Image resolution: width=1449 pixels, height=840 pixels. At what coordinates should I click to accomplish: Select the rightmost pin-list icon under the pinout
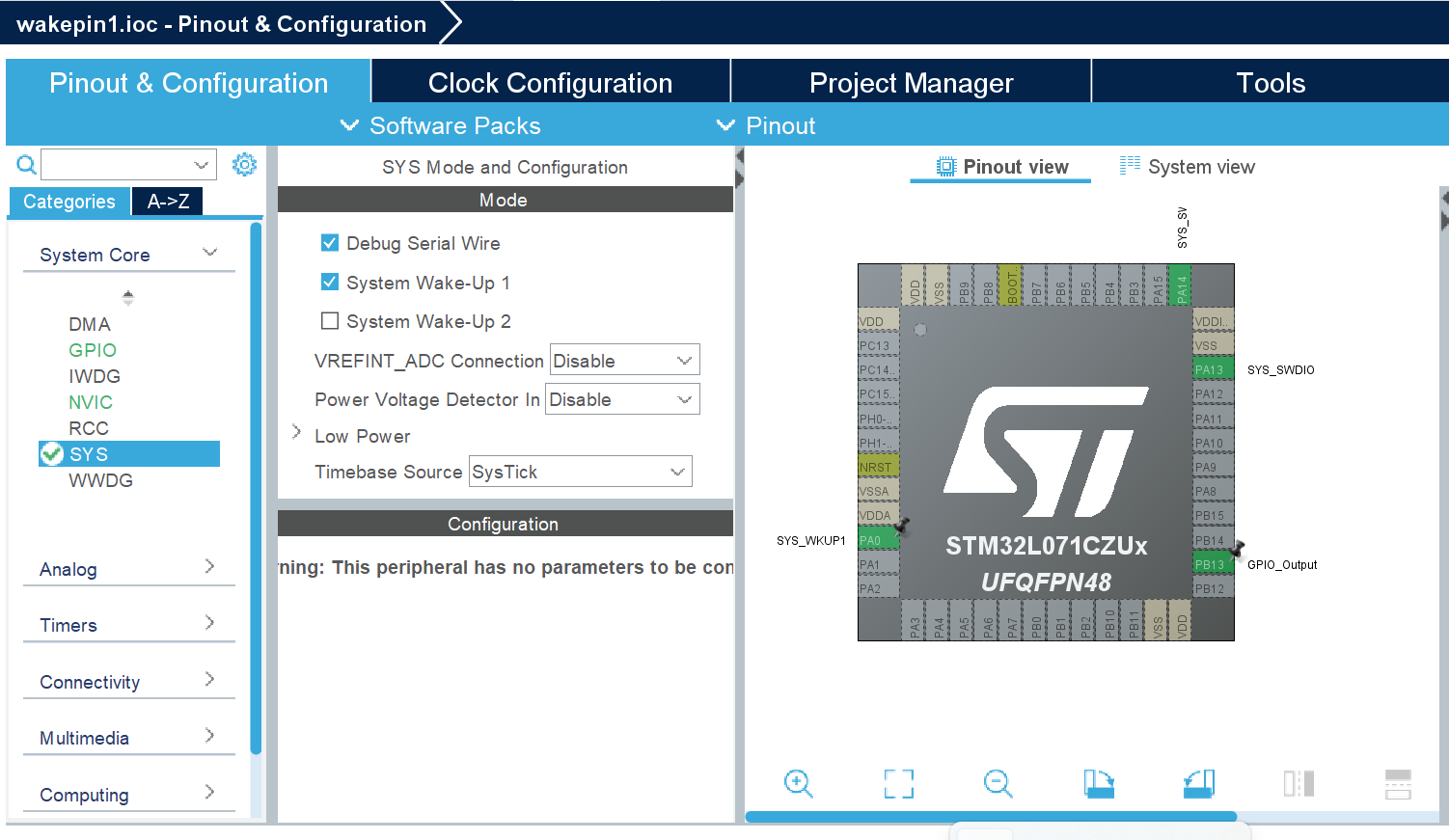[1399, 784]
